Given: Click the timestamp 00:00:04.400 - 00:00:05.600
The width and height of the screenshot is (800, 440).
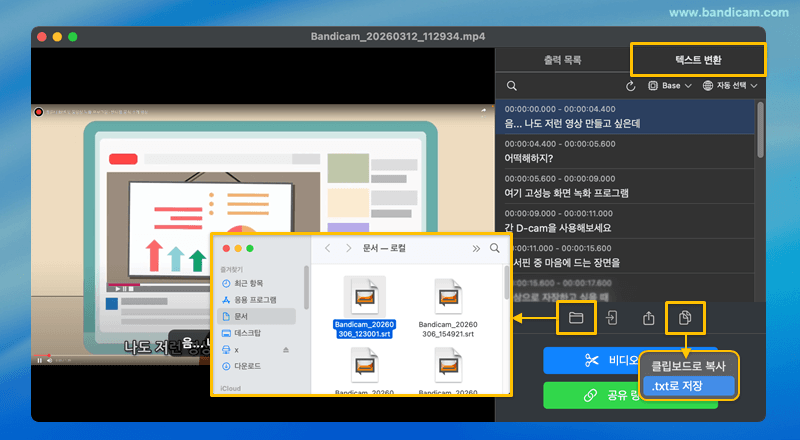Looking at the screenshot, I should click(x=560, y=144).
